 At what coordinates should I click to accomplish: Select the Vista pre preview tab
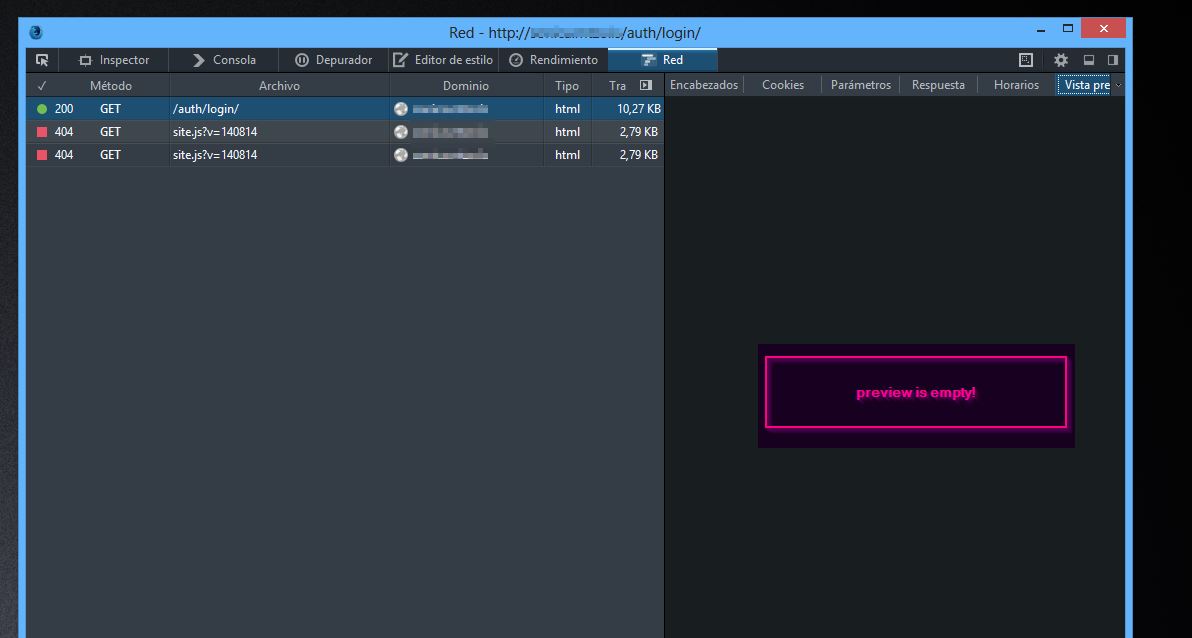click(x=1085, y=85)
